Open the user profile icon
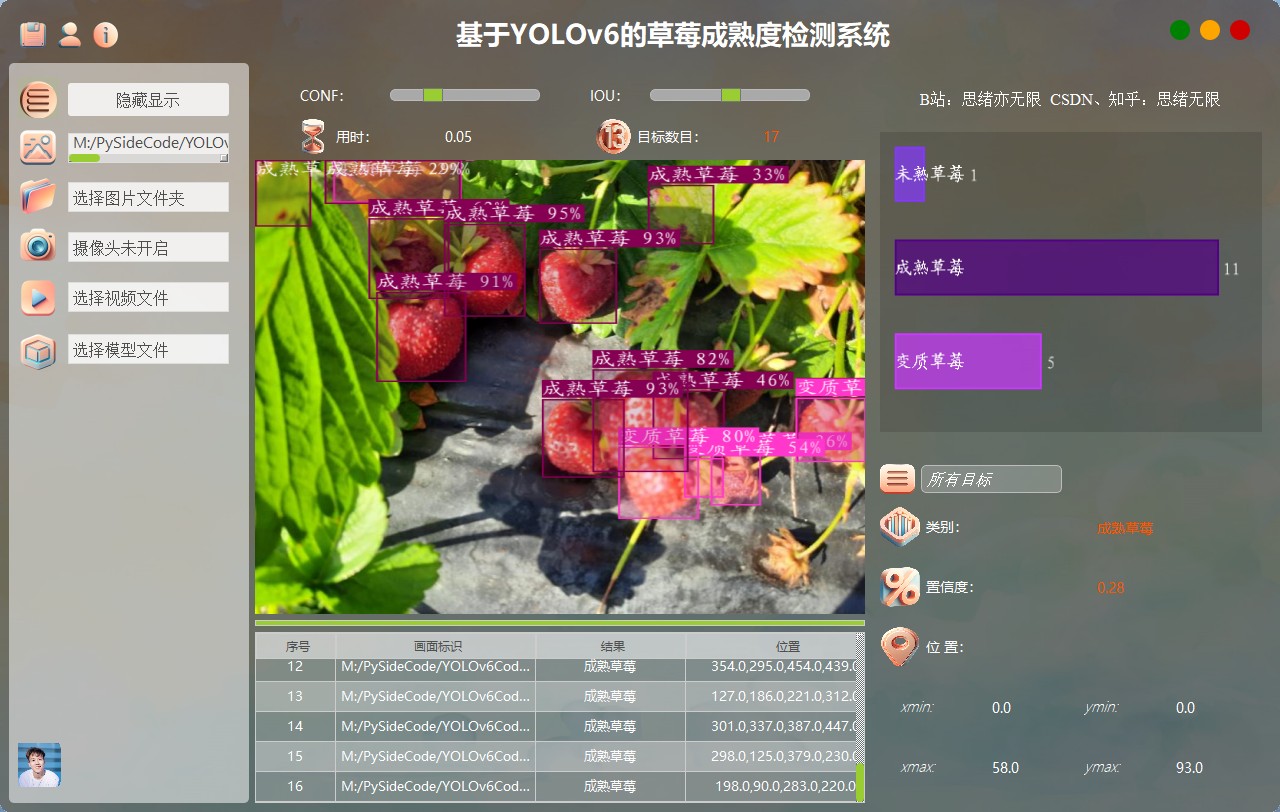The image size is (1280, 812). point(69,34)
